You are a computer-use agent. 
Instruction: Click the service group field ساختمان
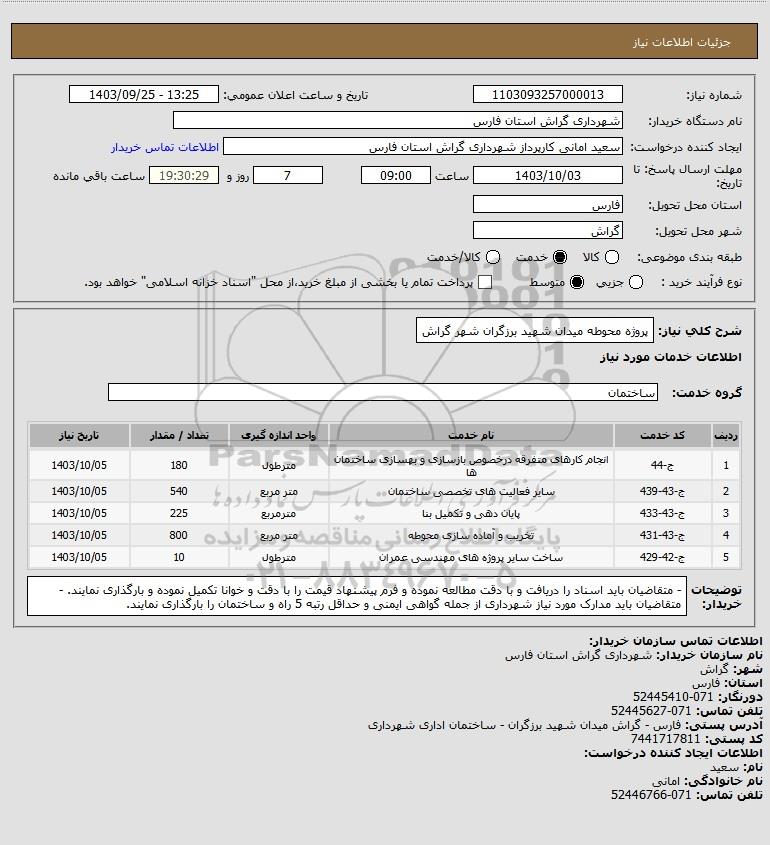383,392
